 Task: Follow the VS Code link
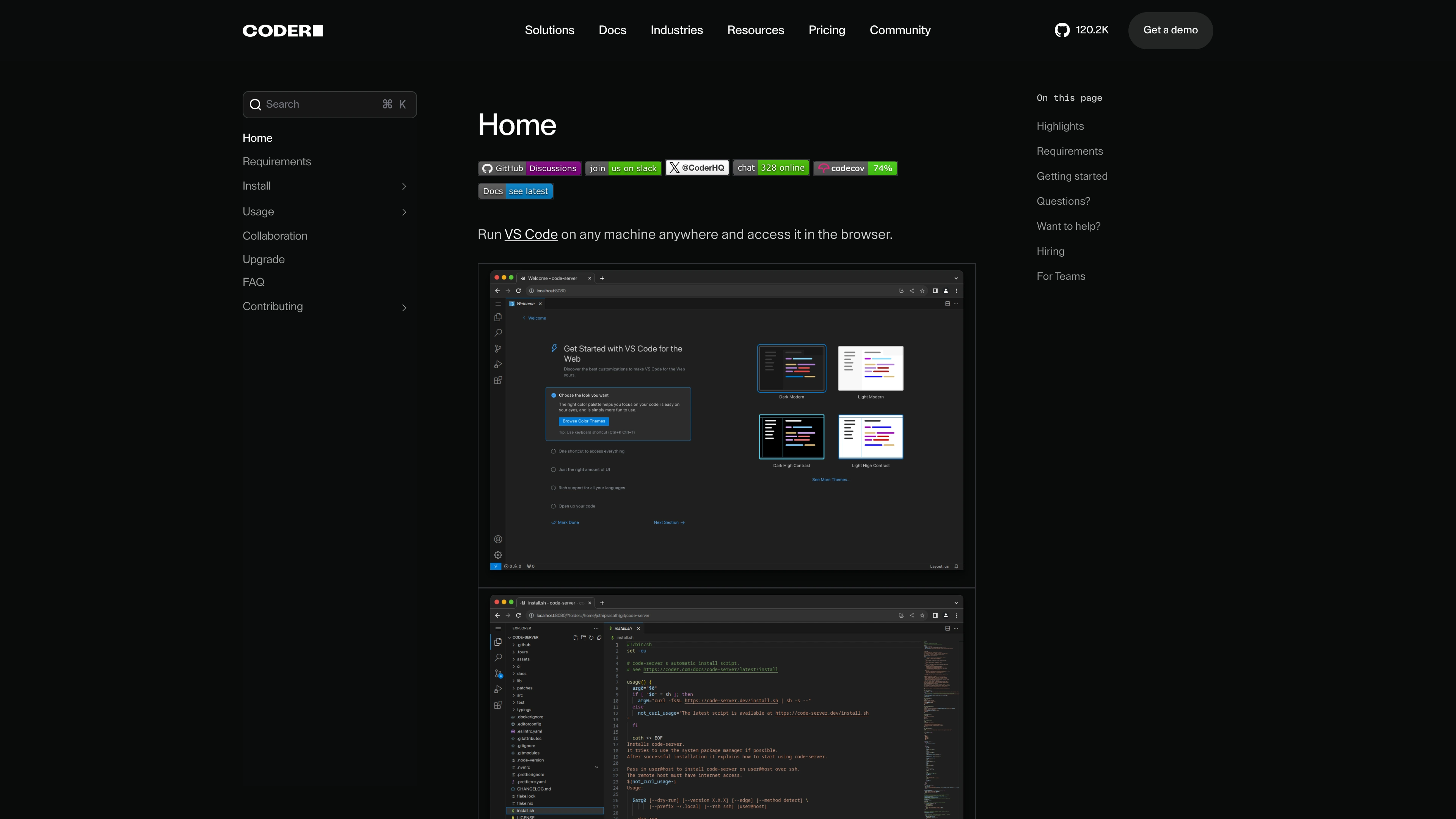tap(531, 235)
